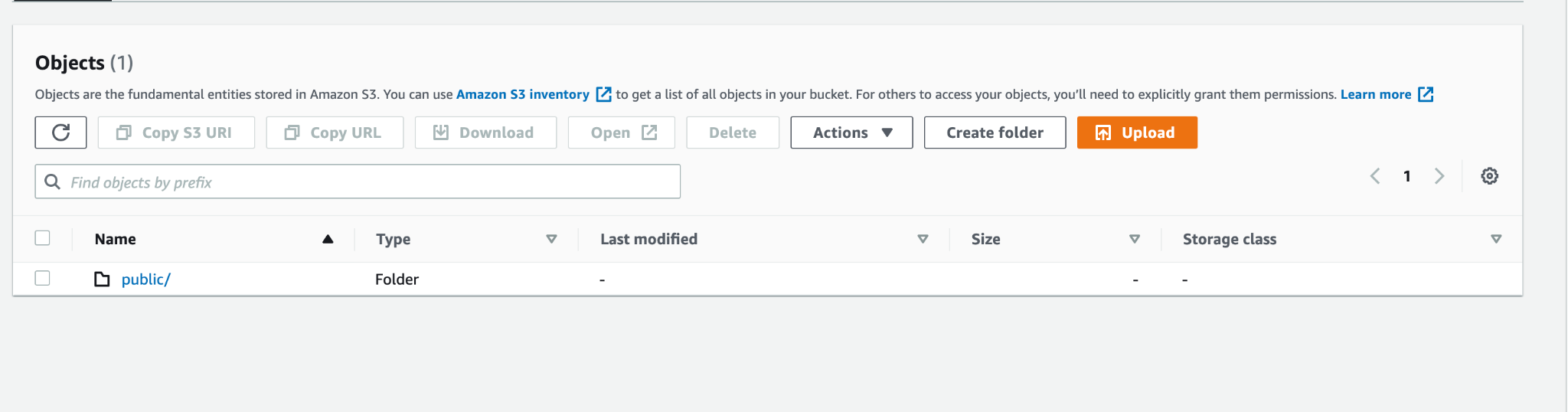1568x412 pixels.
Task: Open the public/ folder link
Action: 145,279
